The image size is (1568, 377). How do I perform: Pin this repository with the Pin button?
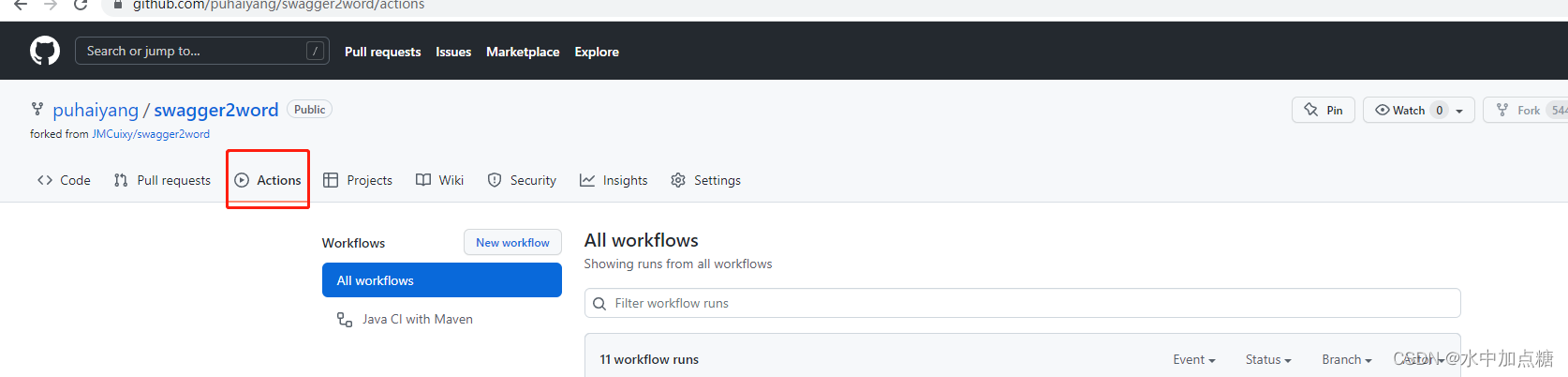(1324, 110)
